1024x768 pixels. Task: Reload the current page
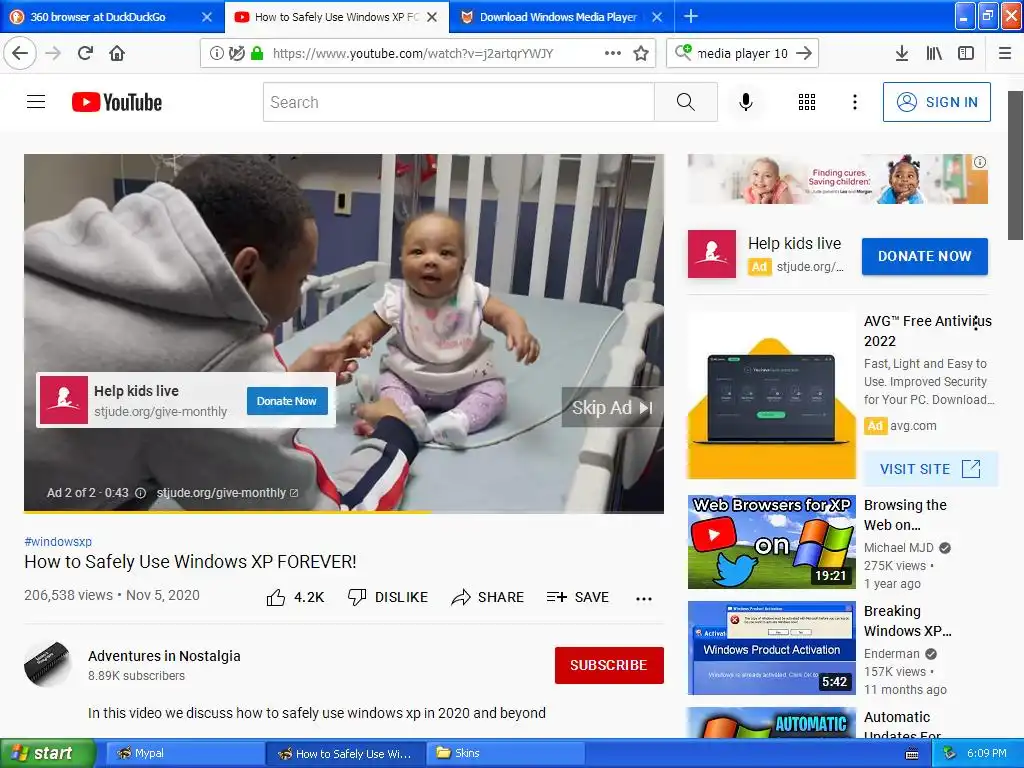click(x=85, y=53)
